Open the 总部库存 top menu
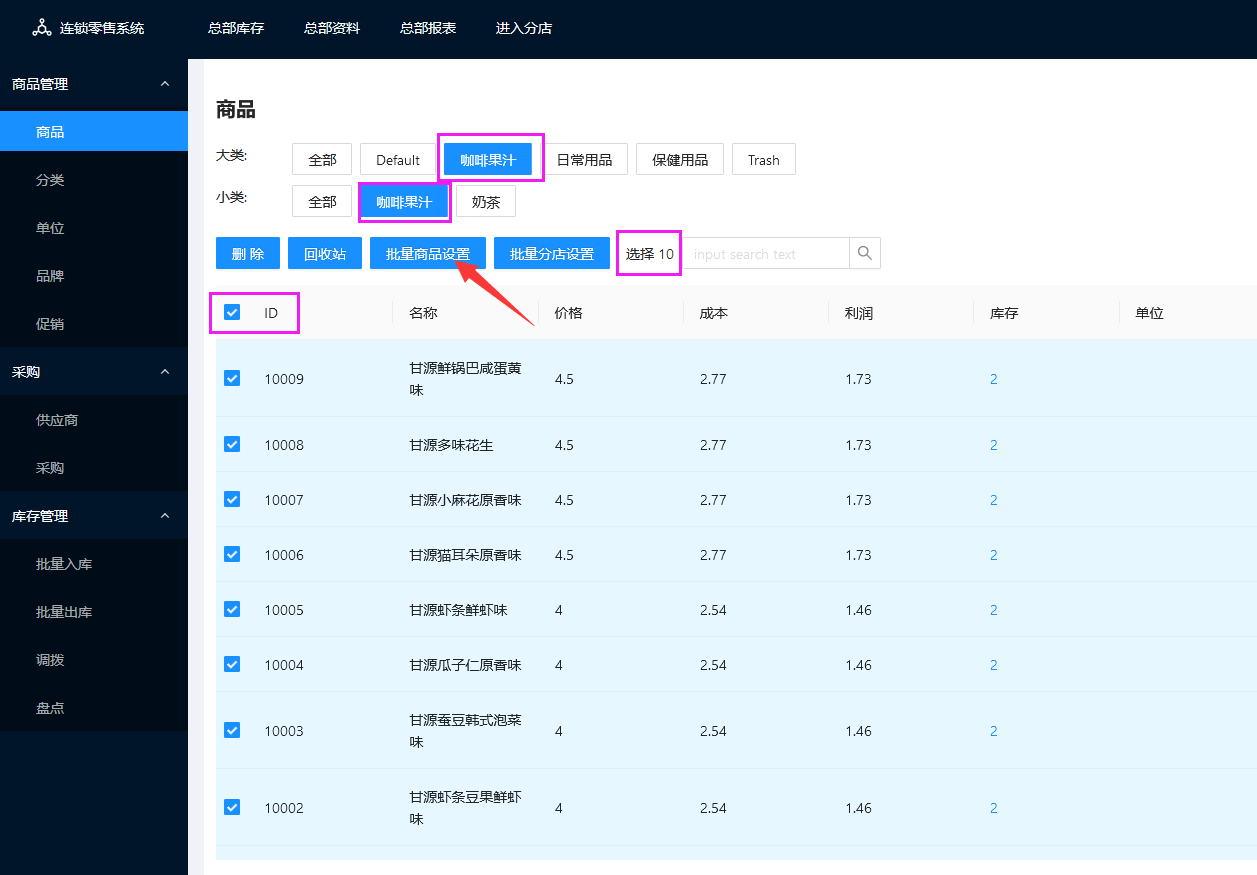 click(236, 28)
